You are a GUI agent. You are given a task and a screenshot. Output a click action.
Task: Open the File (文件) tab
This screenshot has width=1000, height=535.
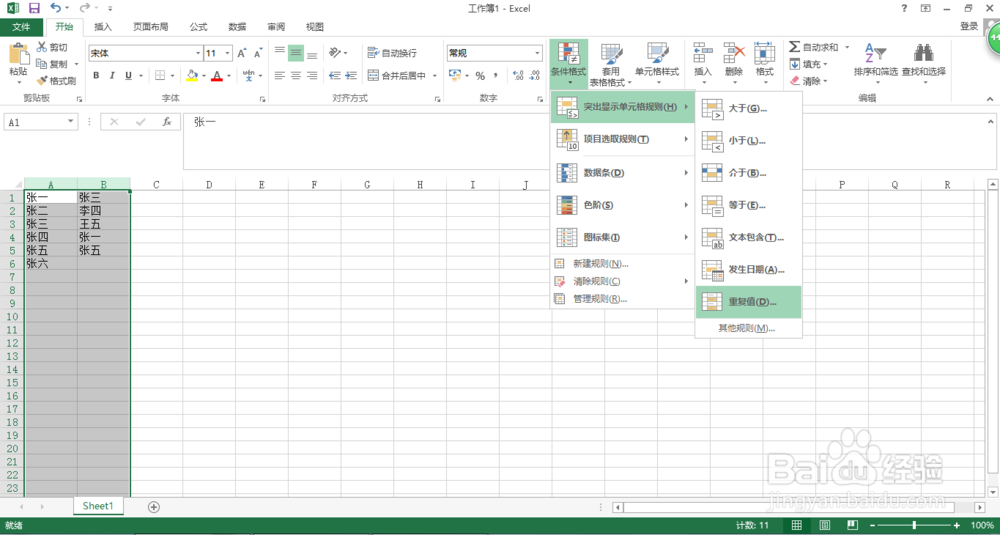22,27
